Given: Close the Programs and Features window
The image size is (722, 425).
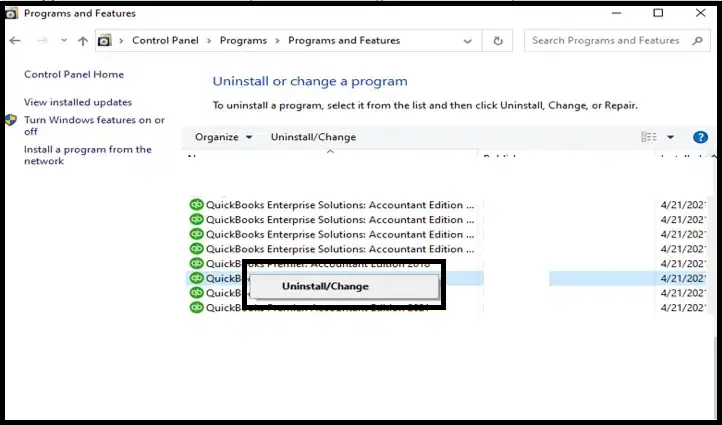Looking at the screenshot, I should pos(700,13).
